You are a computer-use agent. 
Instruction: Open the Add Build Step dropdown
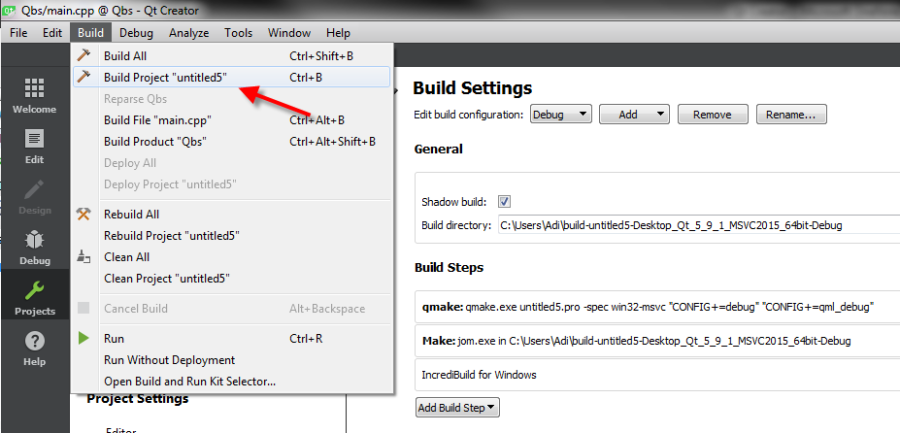(x=458, y=407)
